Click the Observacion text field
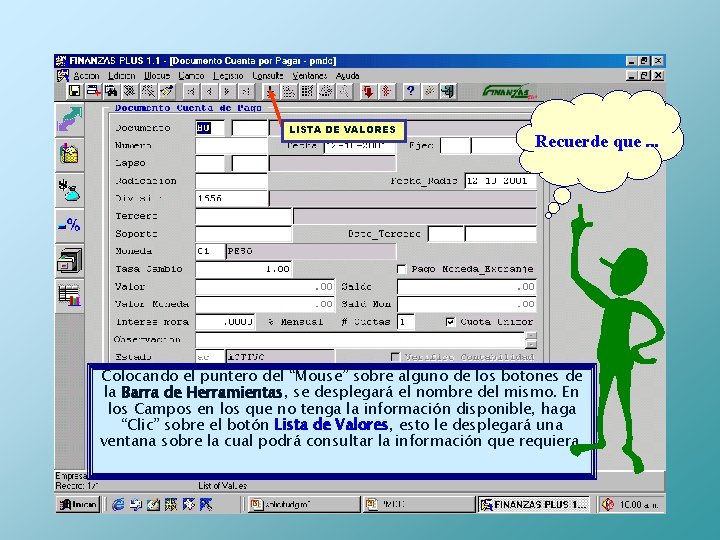The width and height of the screenshot is (720, 540). pos(360,340)
